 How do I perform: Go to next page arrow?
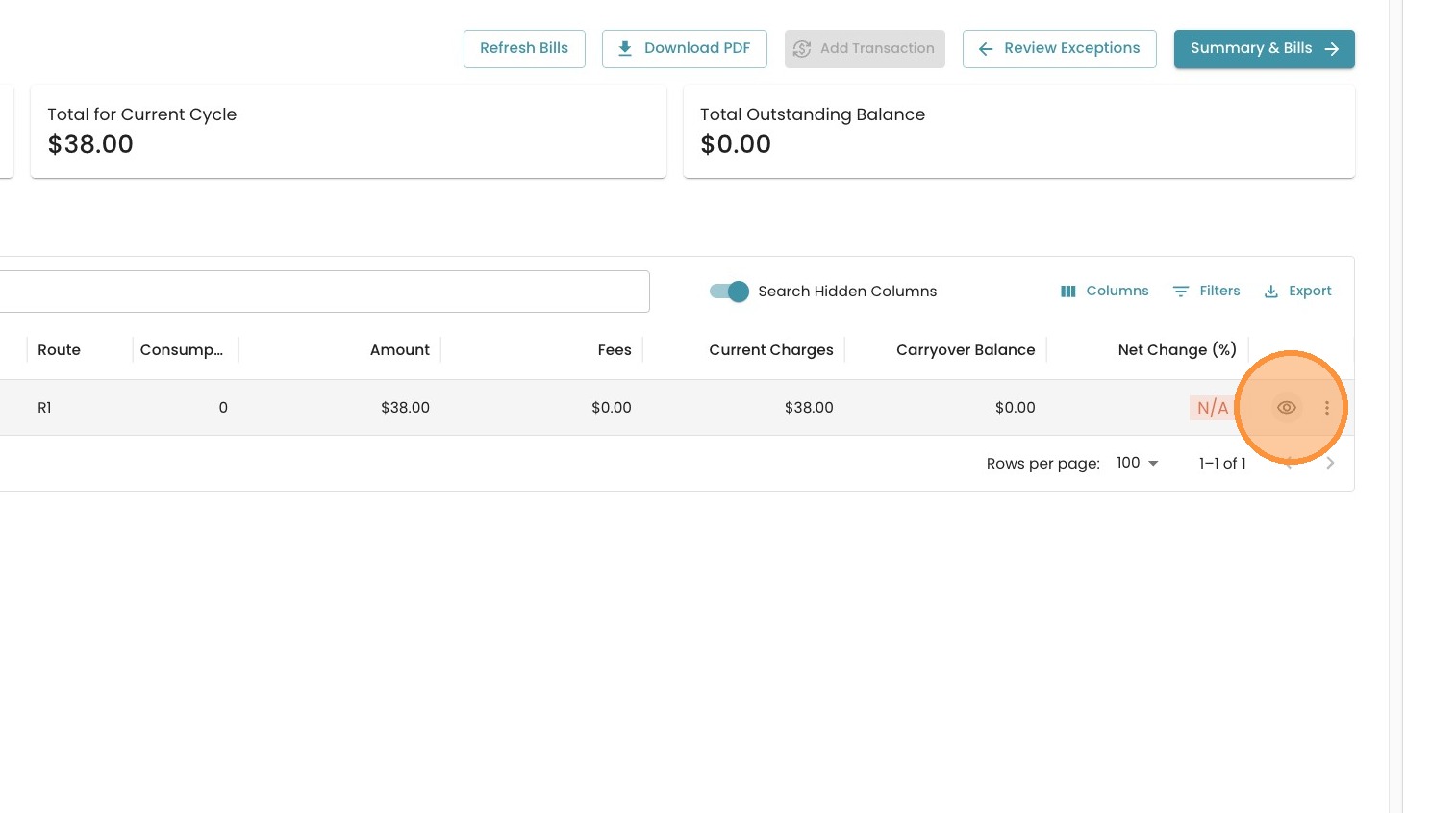pyautogui.click(x=1330, y=463)
